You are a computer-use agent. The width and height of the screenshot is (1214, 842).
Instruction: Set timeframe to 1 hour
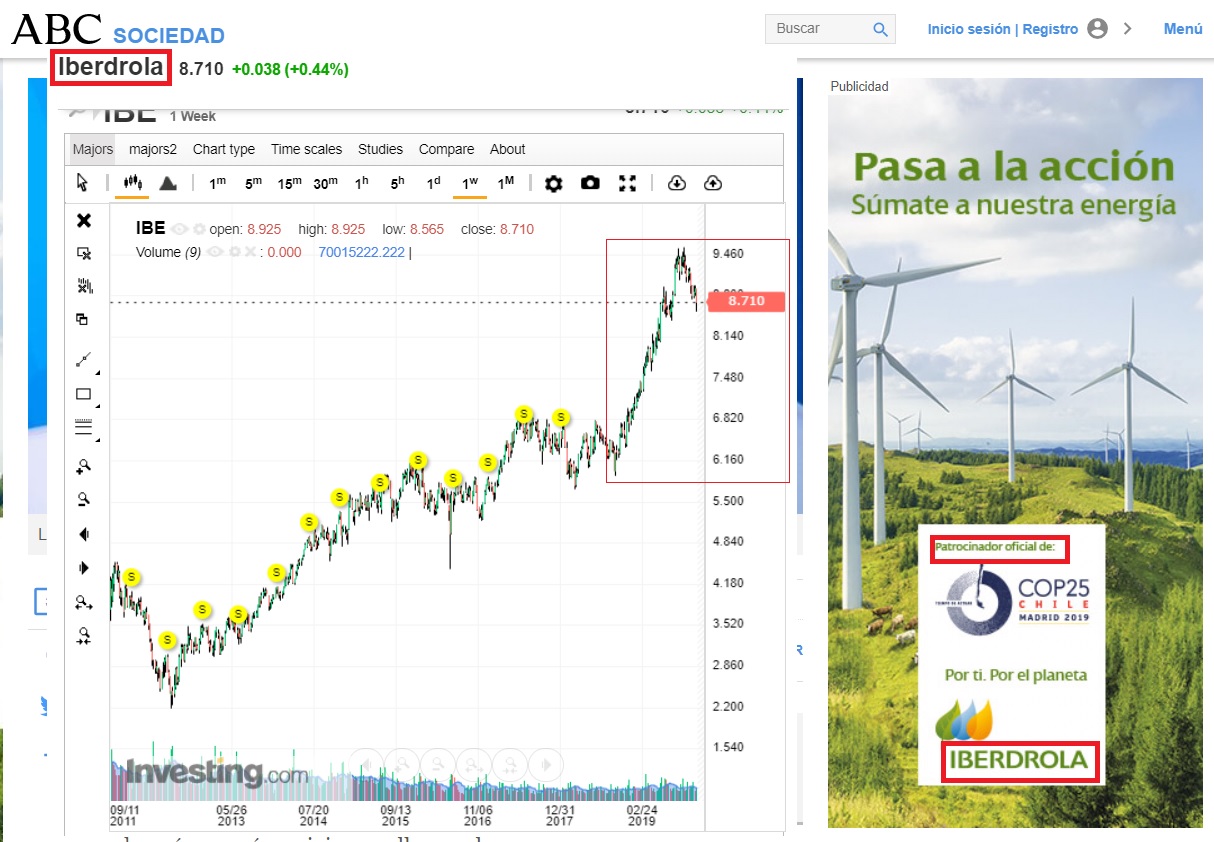tap(362, 183)
